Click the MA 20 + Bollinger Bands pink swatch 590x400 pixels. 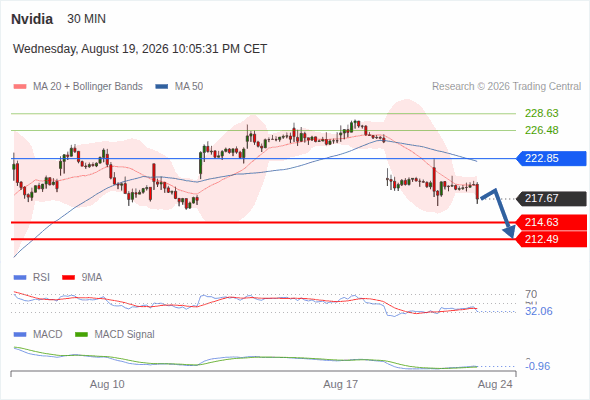click(x=20, y=87)
